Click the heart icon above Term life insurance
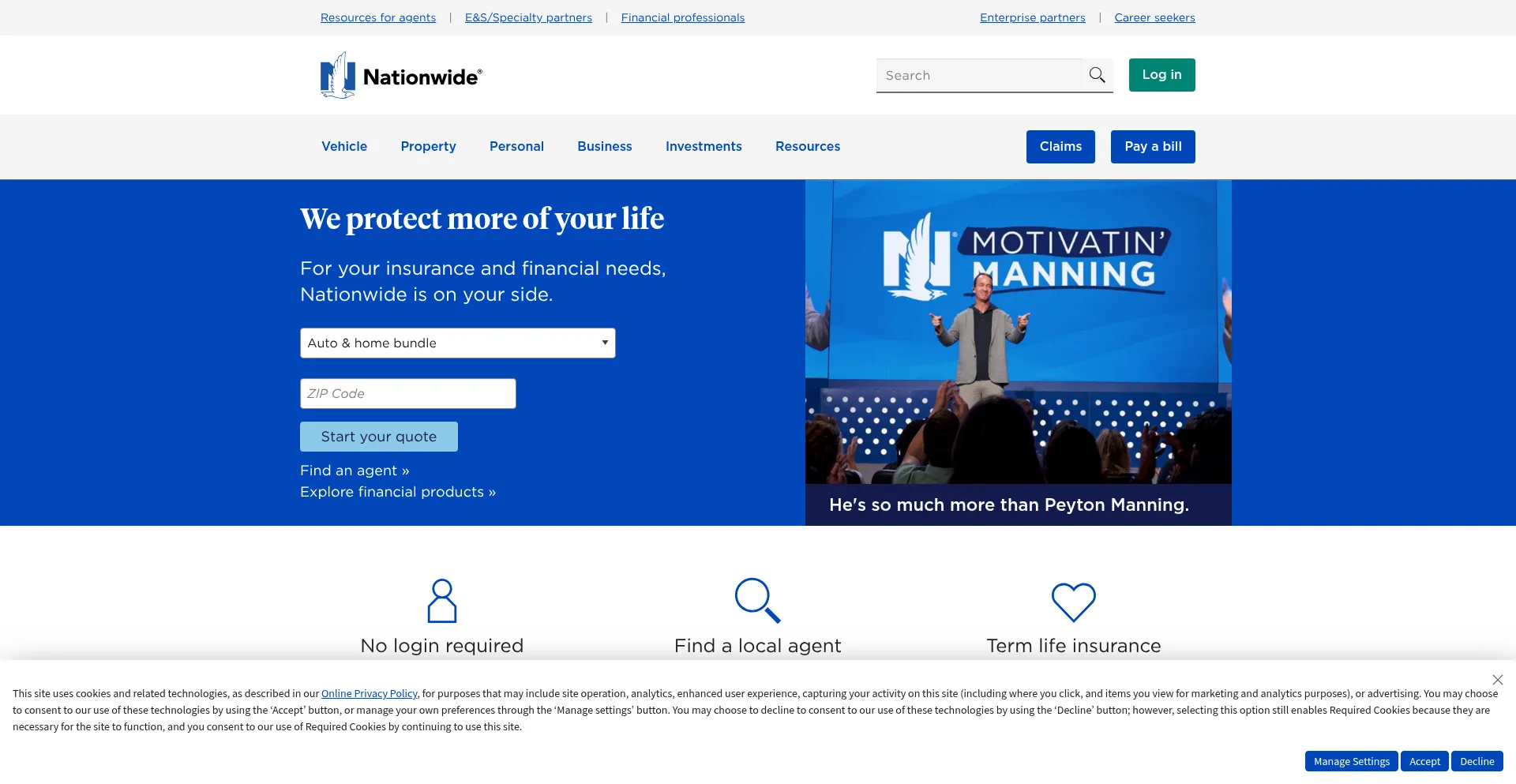The image size is (1516, 784). (x=1074, y=602)
